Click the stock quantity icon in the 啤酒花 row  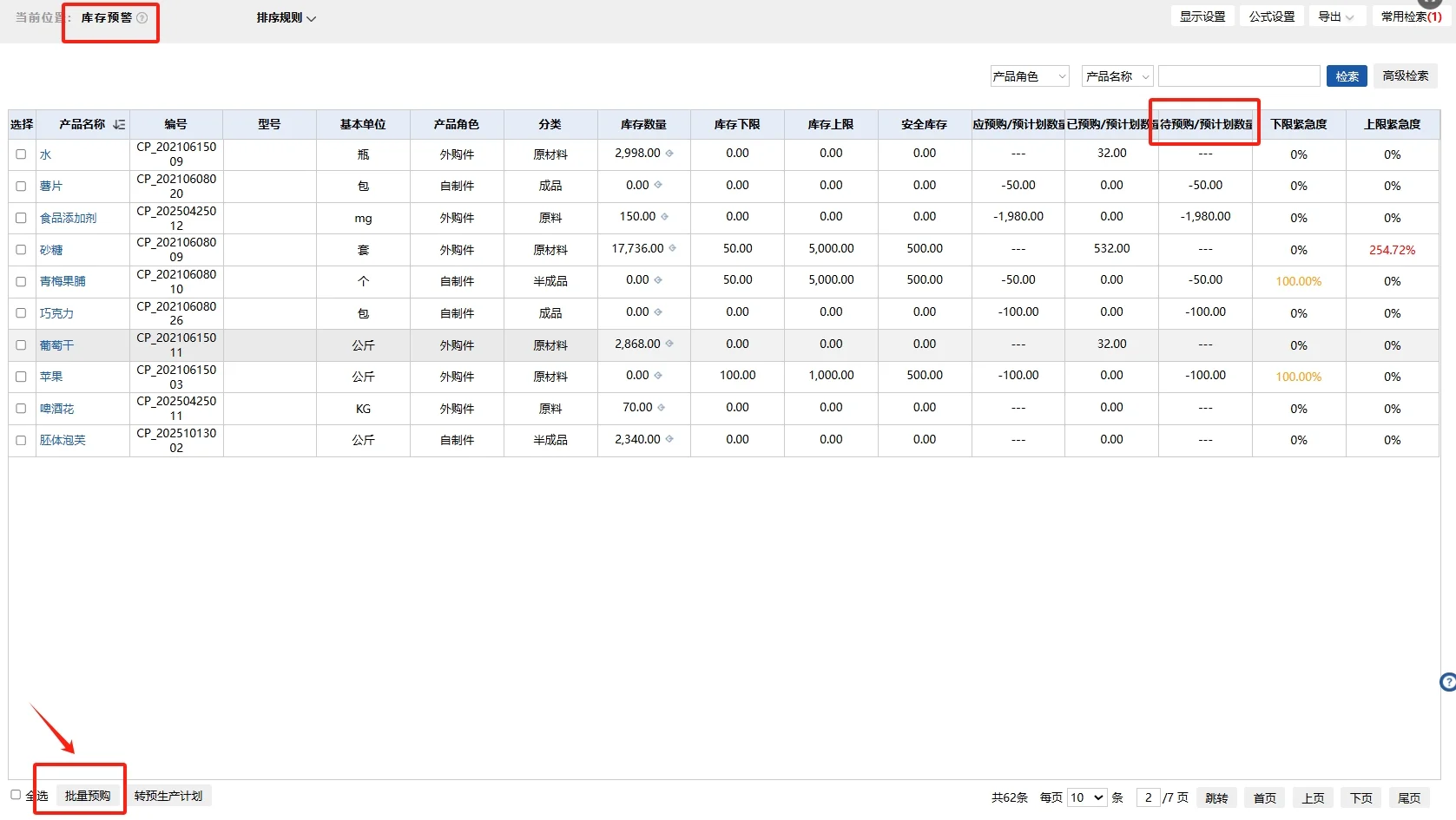[662, 408]
